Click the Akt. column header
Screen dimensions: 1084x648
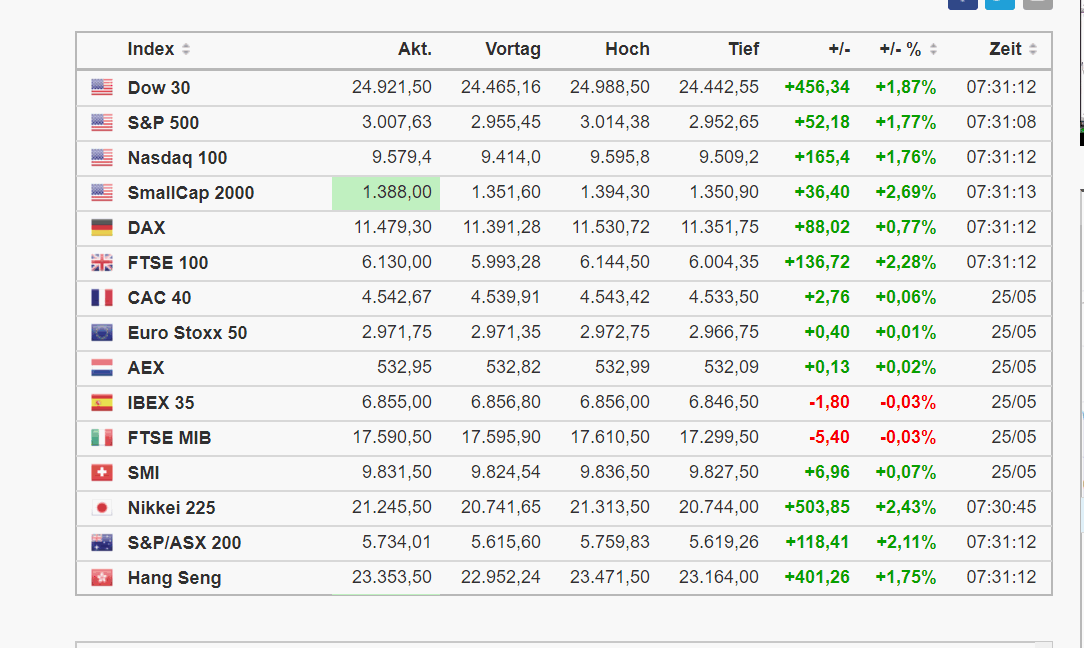[414, 49]
